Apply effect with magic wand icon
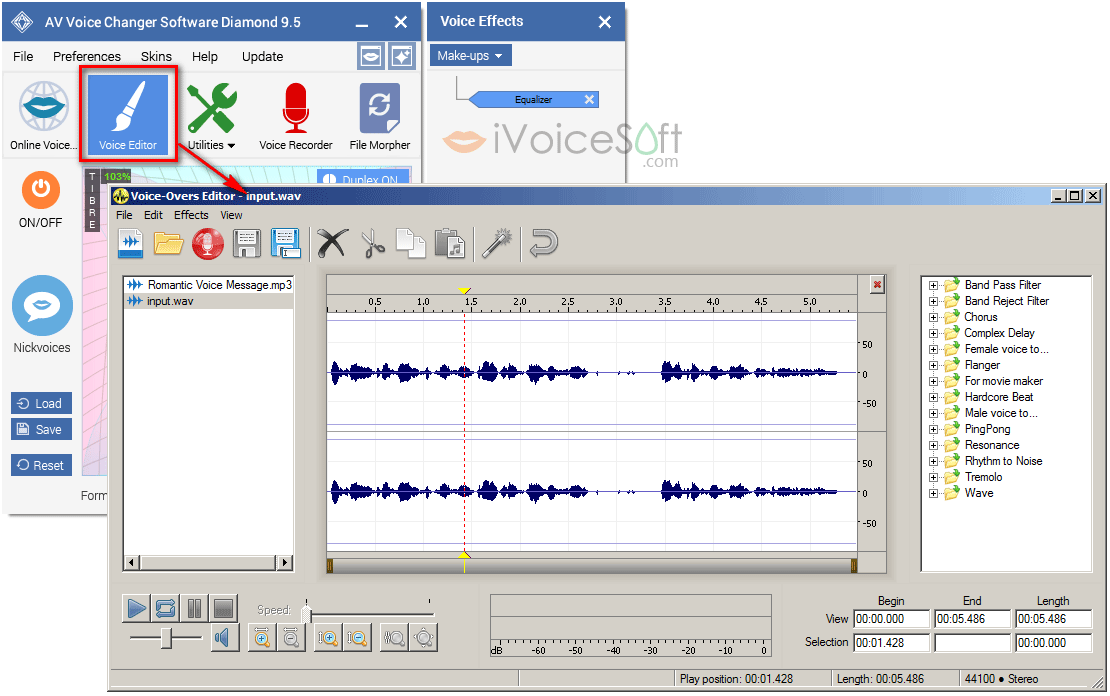The width and height of the screenshot is (1110, 696). tap(498, 243)
